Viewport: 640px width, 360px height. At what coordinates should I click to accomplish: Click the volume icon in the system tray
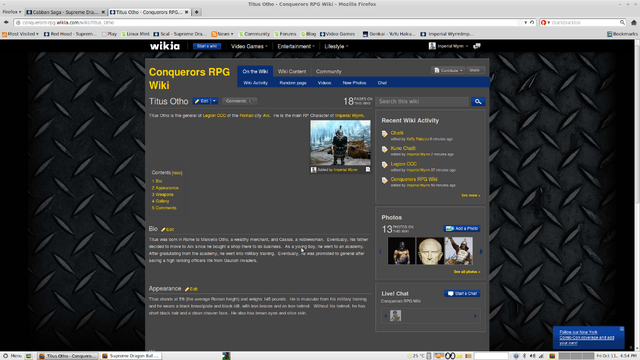[x=532, y=356]
